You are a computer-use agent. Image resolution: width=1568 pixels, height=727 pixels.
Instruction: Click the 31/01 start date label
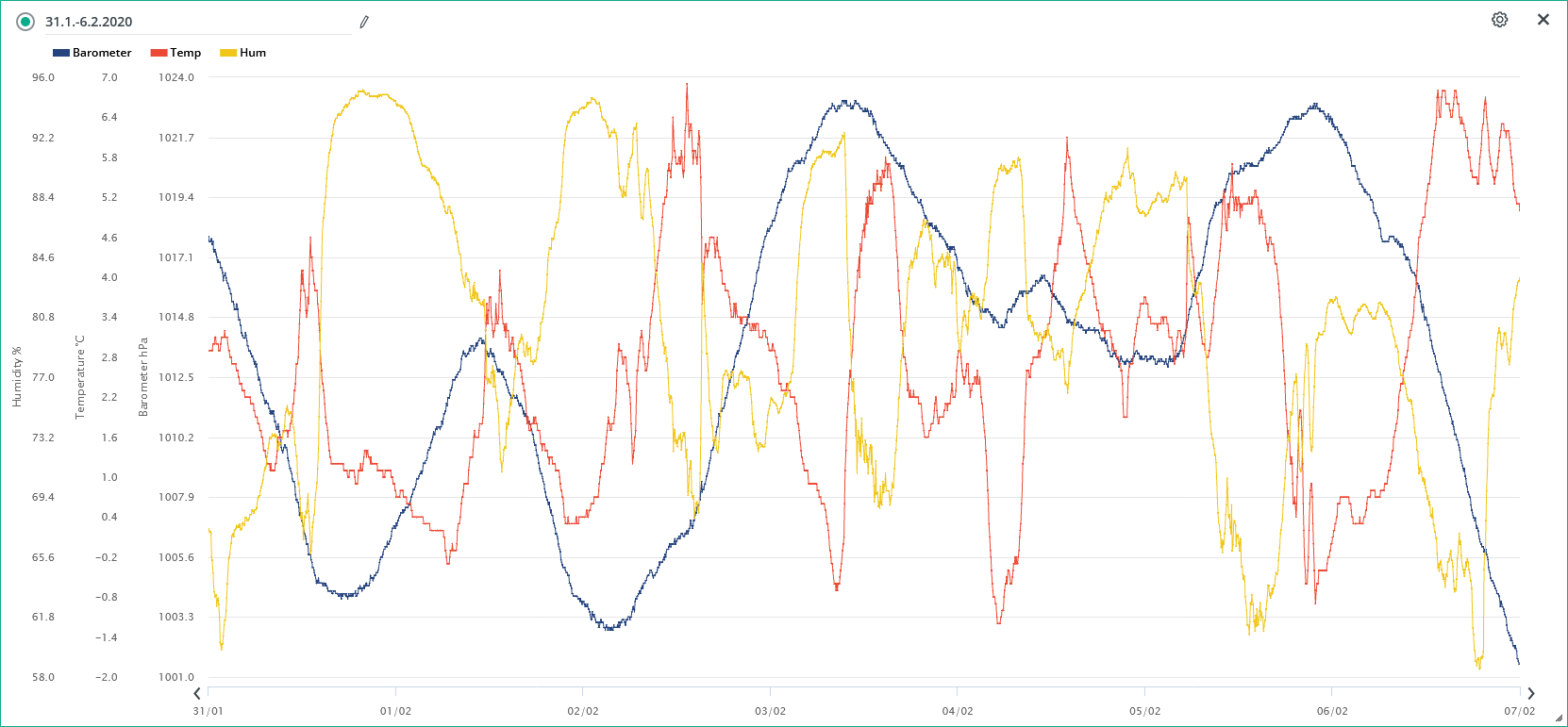point(208,711)
